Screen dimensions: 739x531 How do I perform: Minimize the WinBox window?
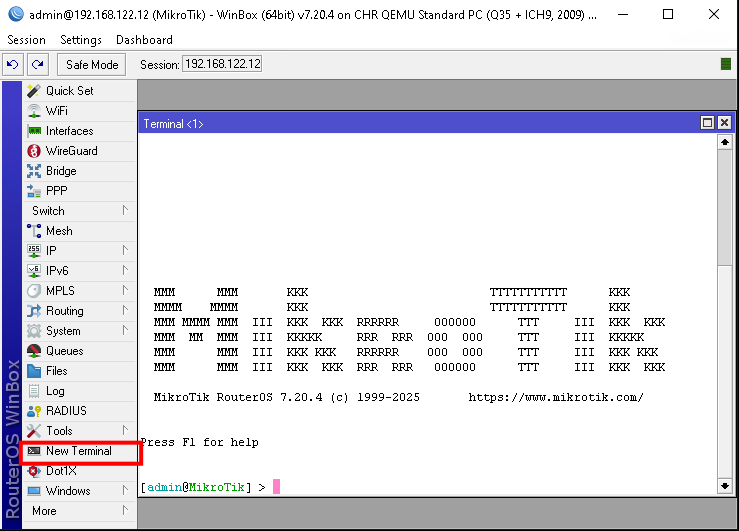pos(623,14)
